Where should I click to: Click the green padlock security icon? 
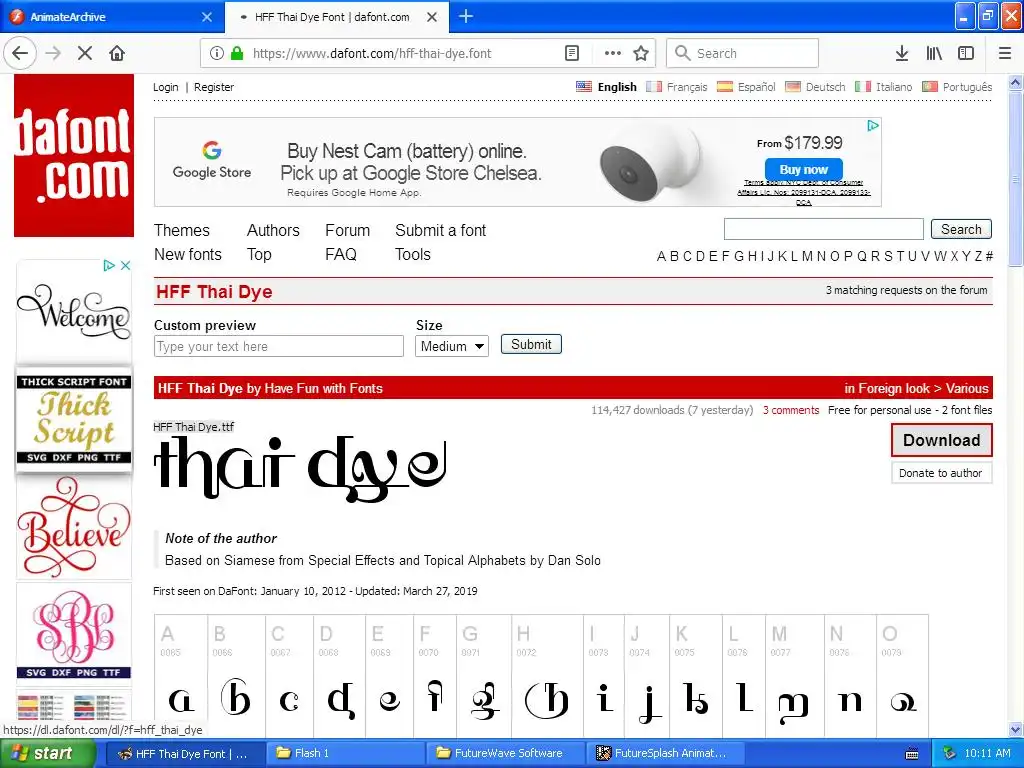point(237,53)
